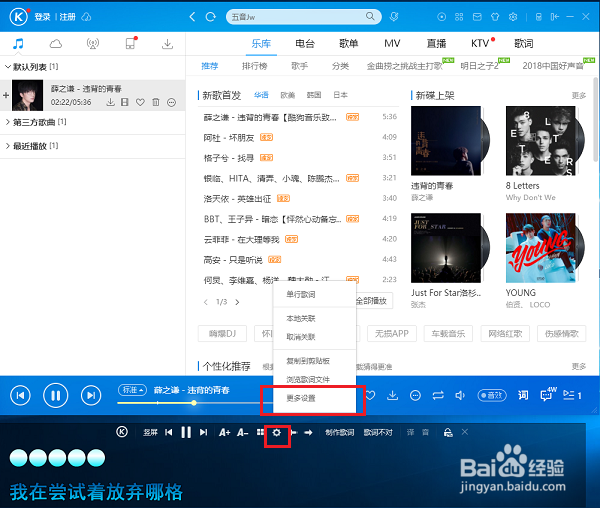The image size is (600, 508).
Task: Toggle 竖屏 vertical lyrics mode
Action: point(150,433)
